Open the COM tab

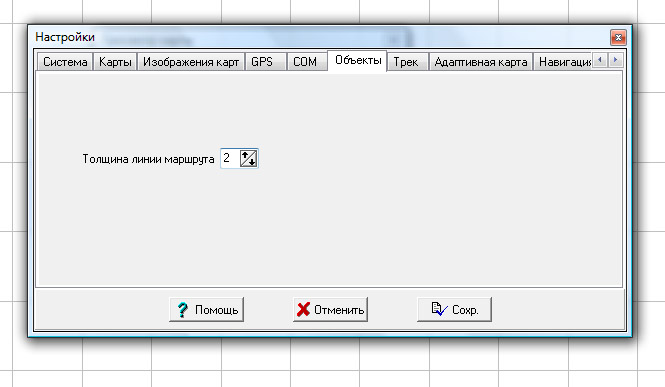[x=307, y=62]
